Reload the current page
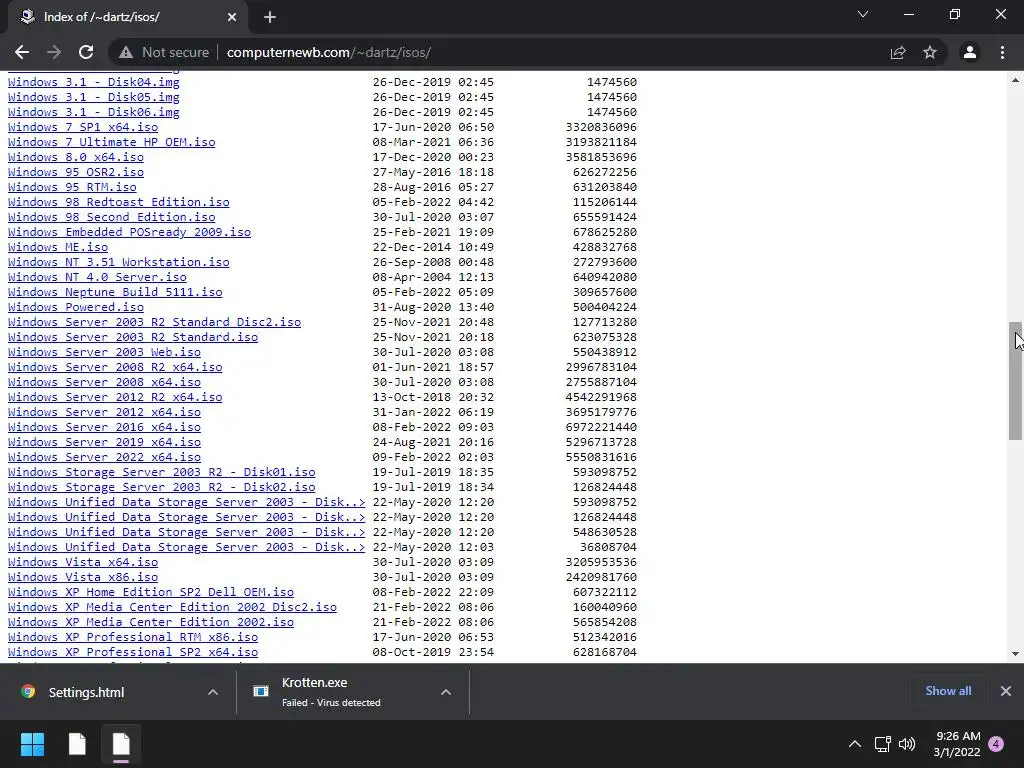Screen dimensions: 1024x768 [x=86, y=52]
